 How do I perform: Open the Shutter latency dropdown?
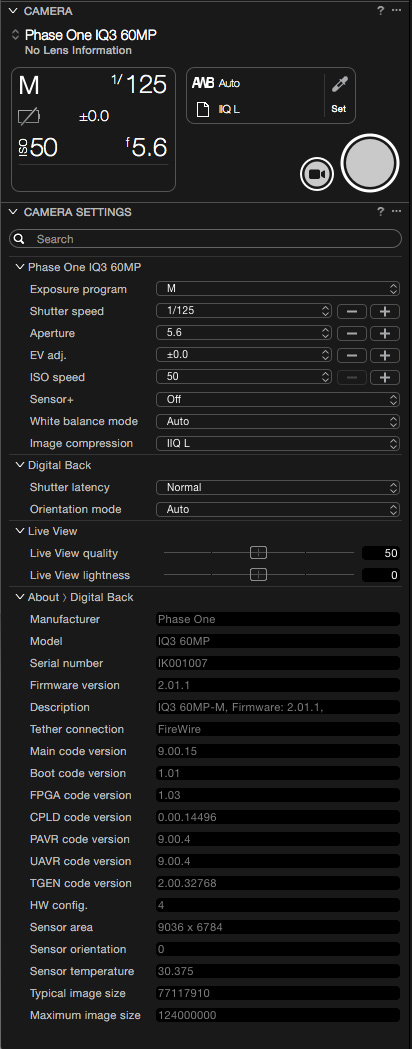[x=278, y=487]
